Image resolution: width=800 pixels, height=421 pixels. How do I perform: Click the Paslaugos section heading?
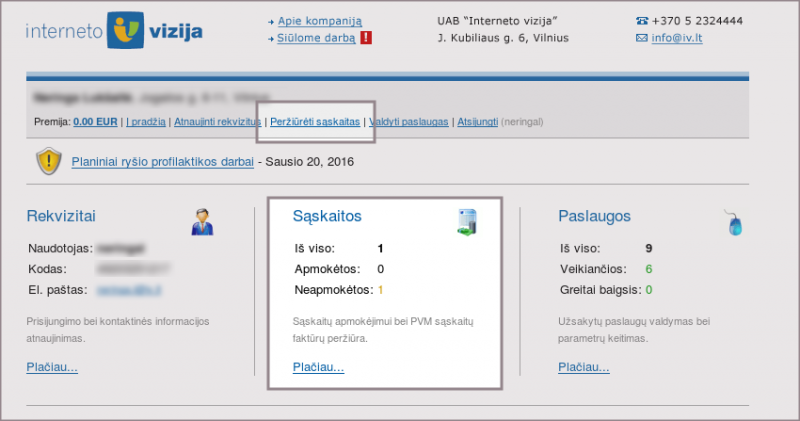tap(594, 215)
